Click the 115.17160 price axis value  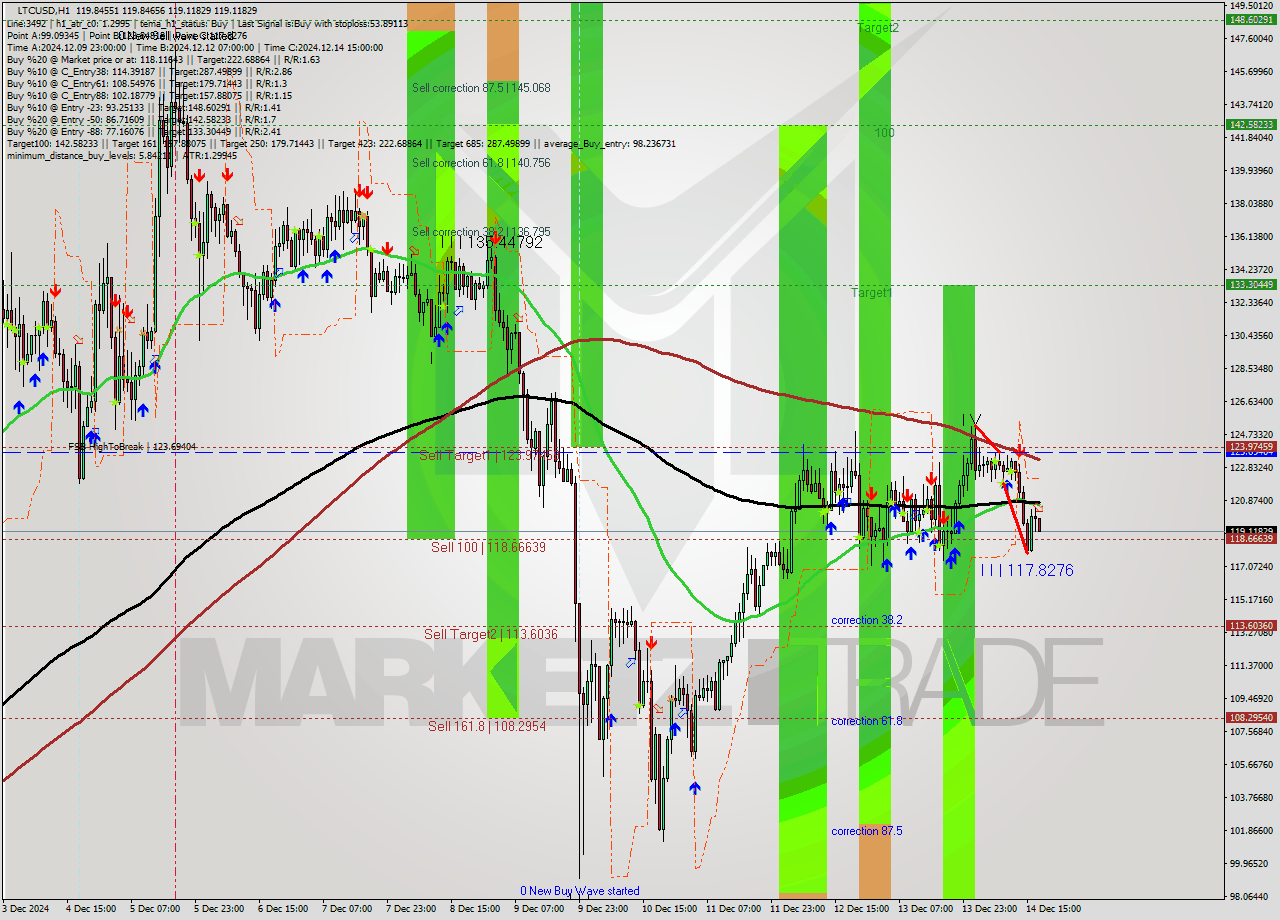pyautogui.click(x=1251, y=599)
